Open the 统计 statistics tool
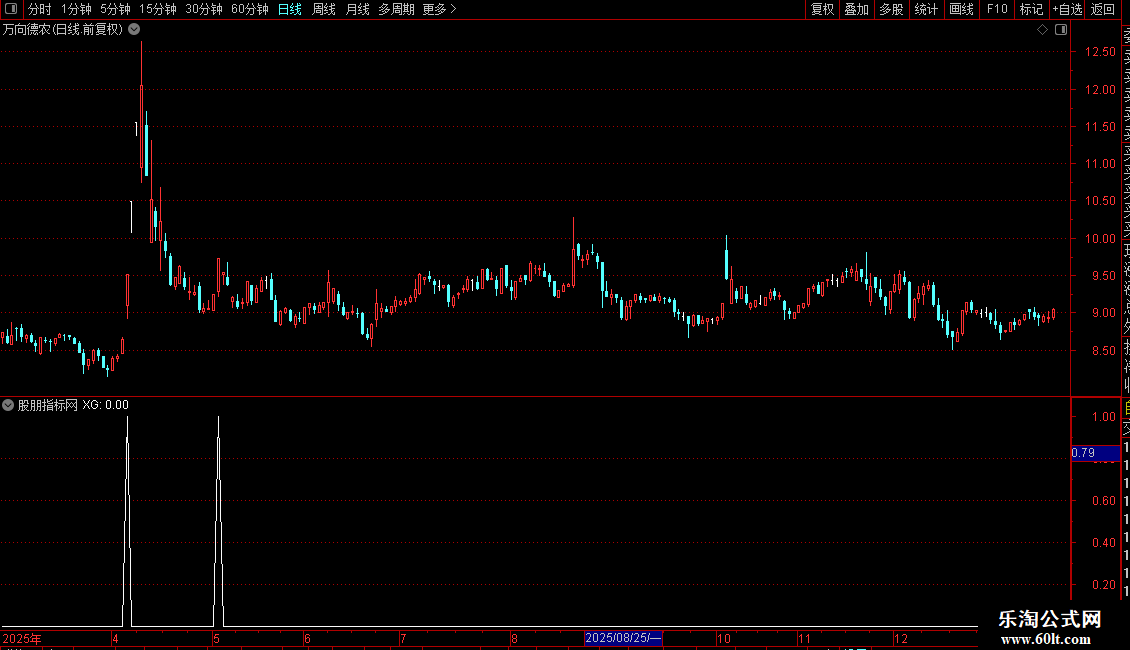 point(926,9)
